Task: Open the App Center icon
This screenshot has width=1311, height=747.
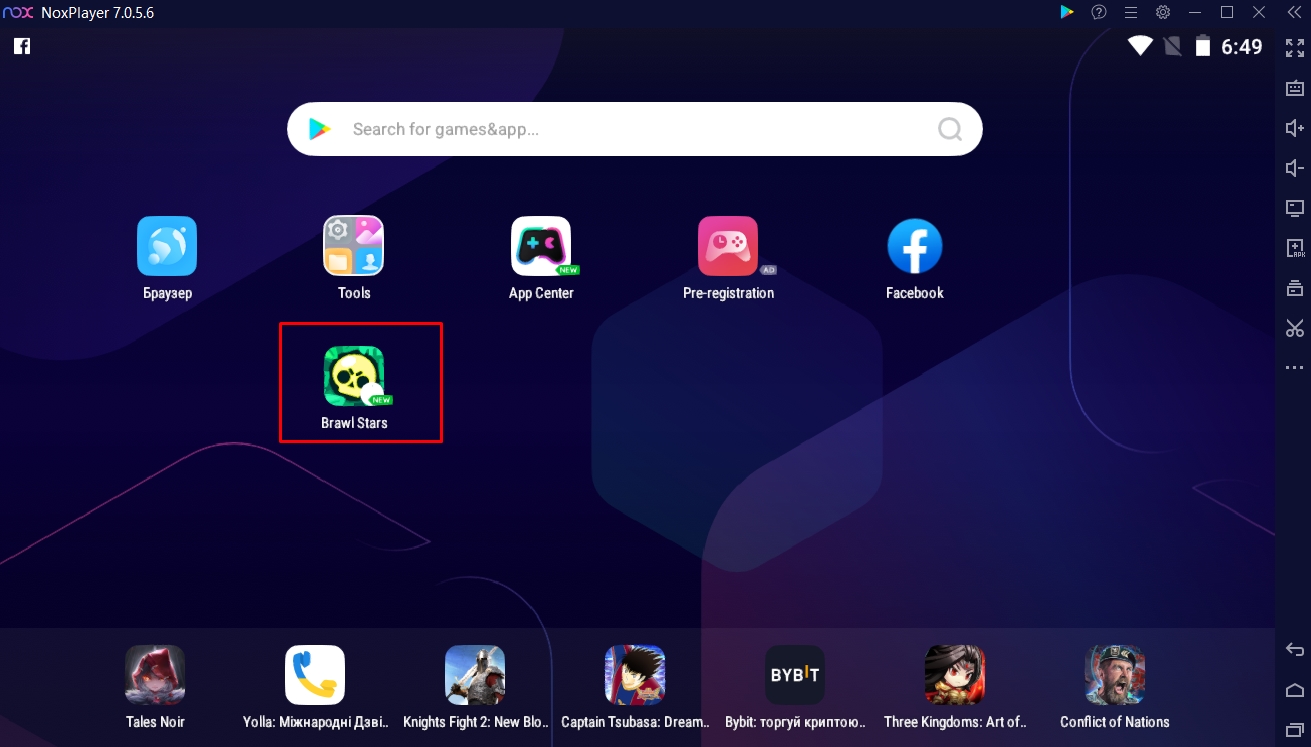Action: pos(541,247)
